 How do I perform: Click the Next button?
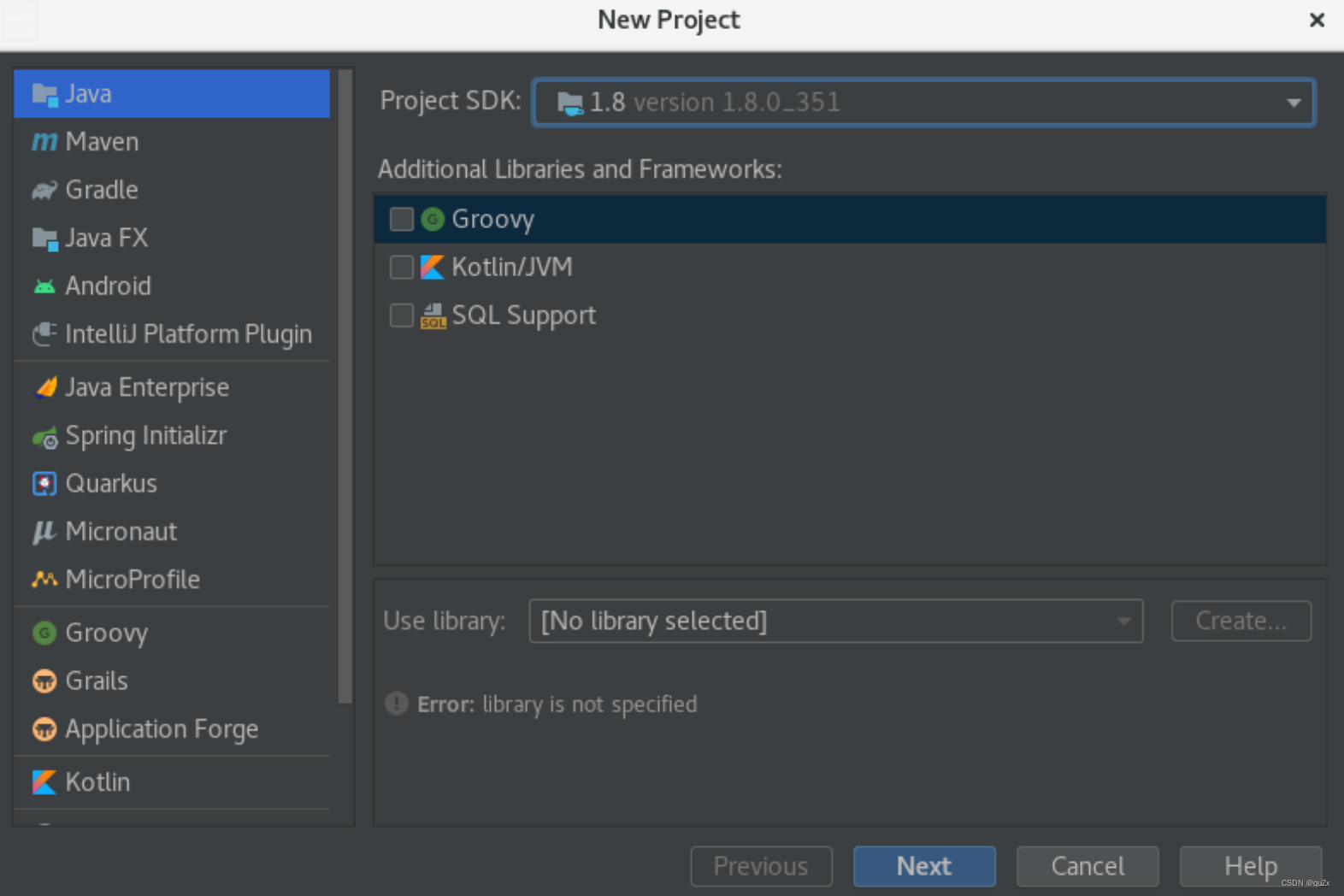click(924, 866)
